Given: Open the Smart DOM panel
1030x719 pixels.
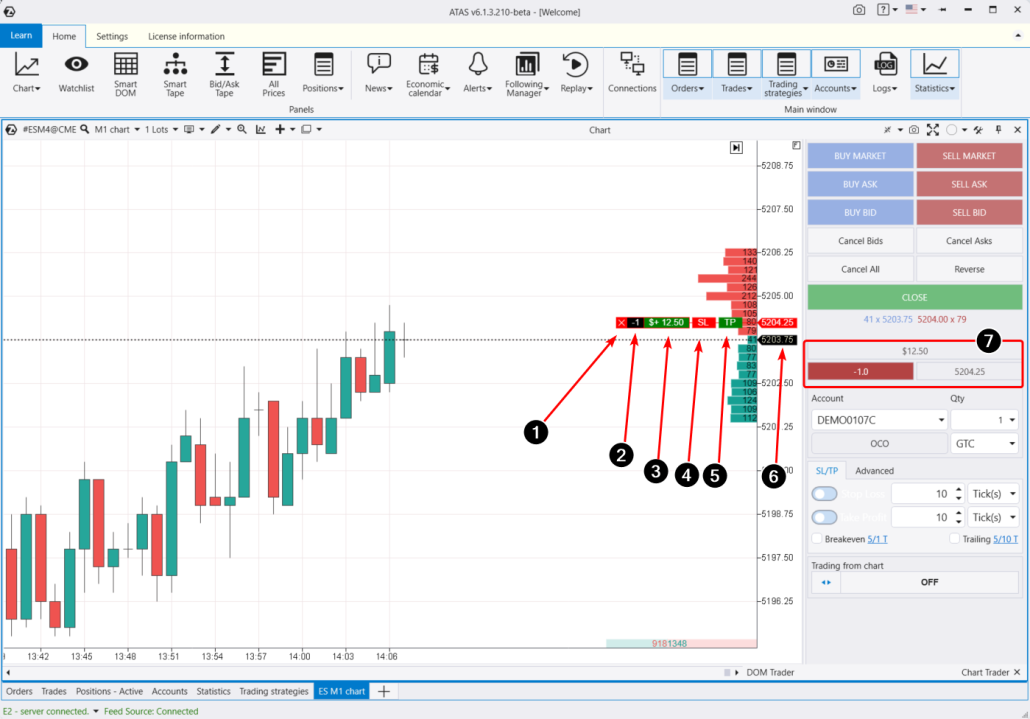Looking at the screenshot, I should pos(125,73).
